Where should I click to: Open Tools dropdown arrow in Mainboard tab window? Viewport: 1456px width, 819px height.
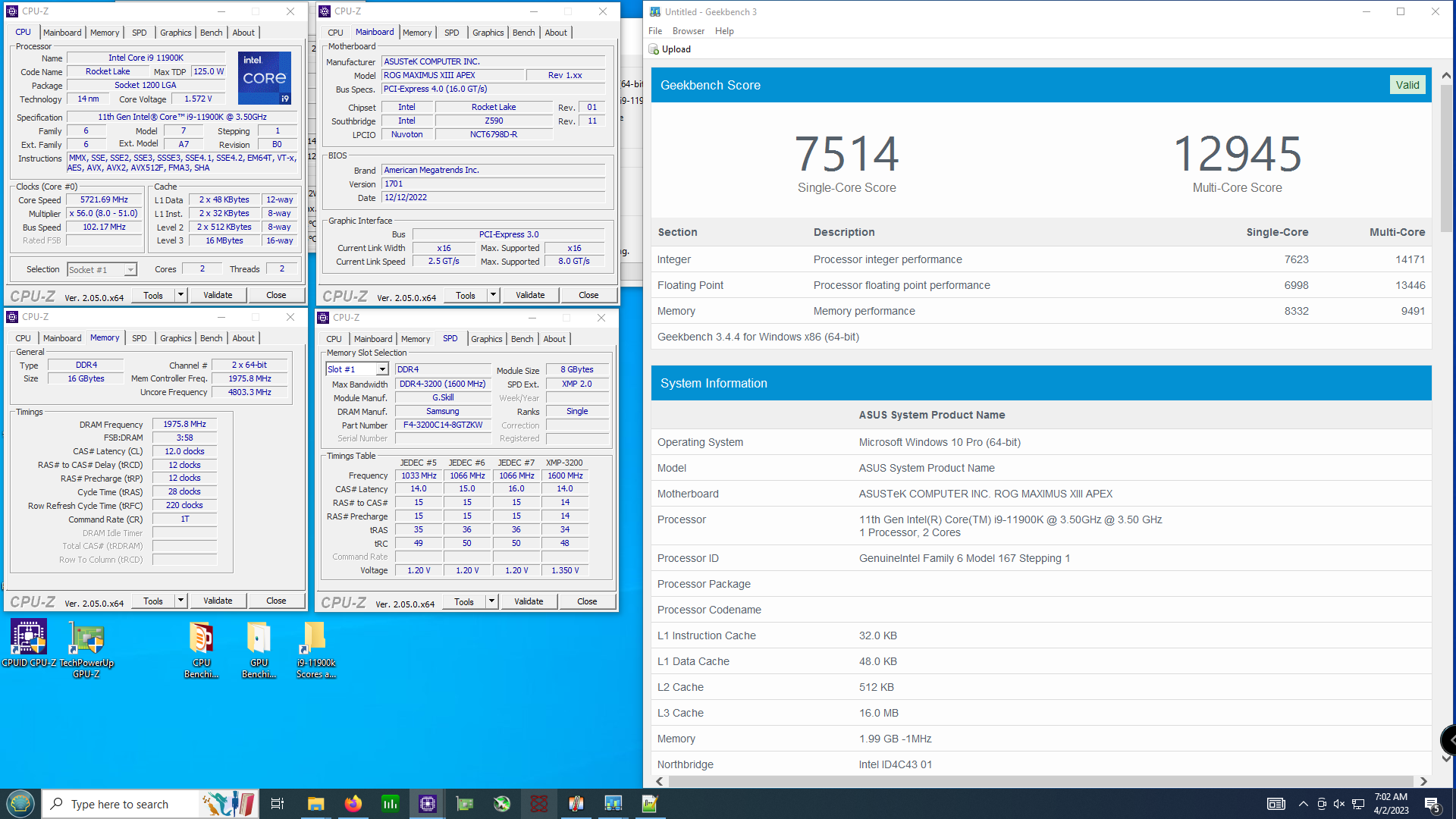coord(493,295)
